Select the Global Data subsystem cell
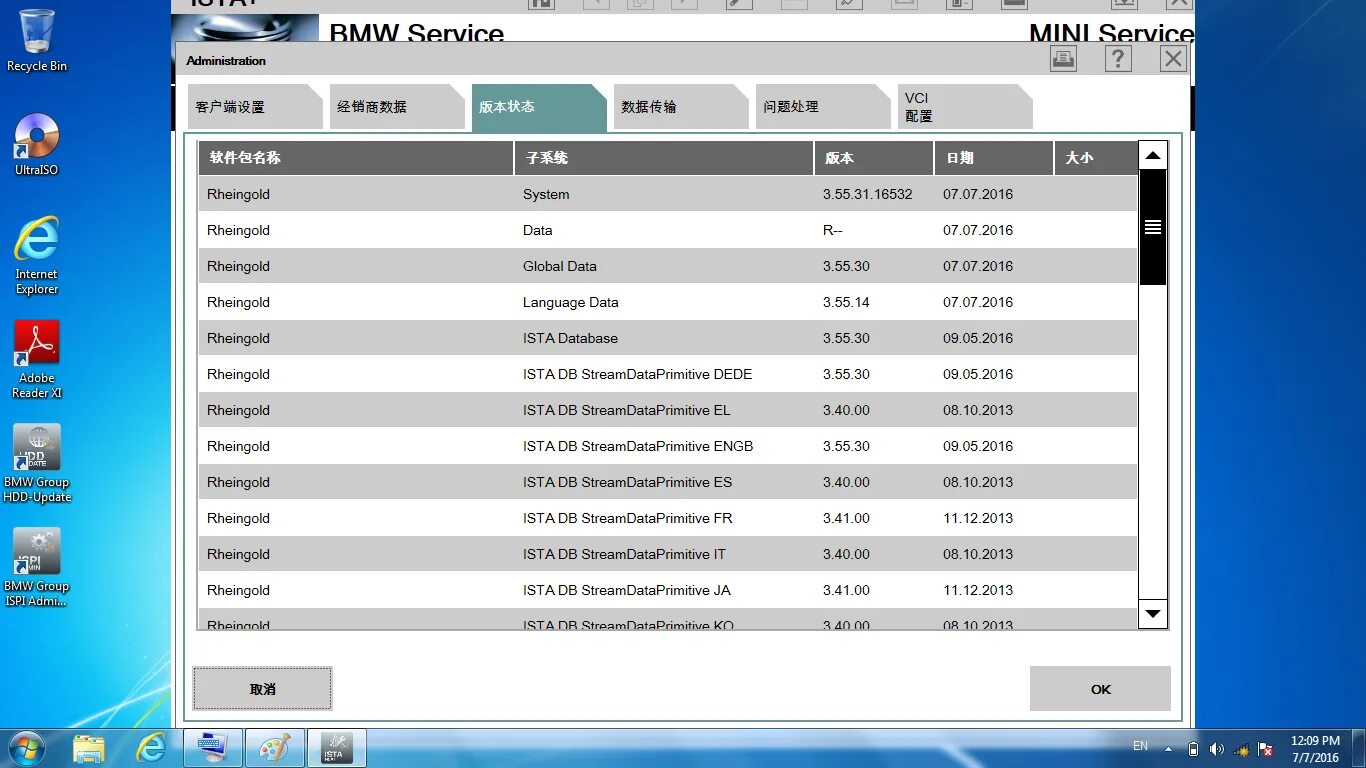 click(x=560, y=266)
